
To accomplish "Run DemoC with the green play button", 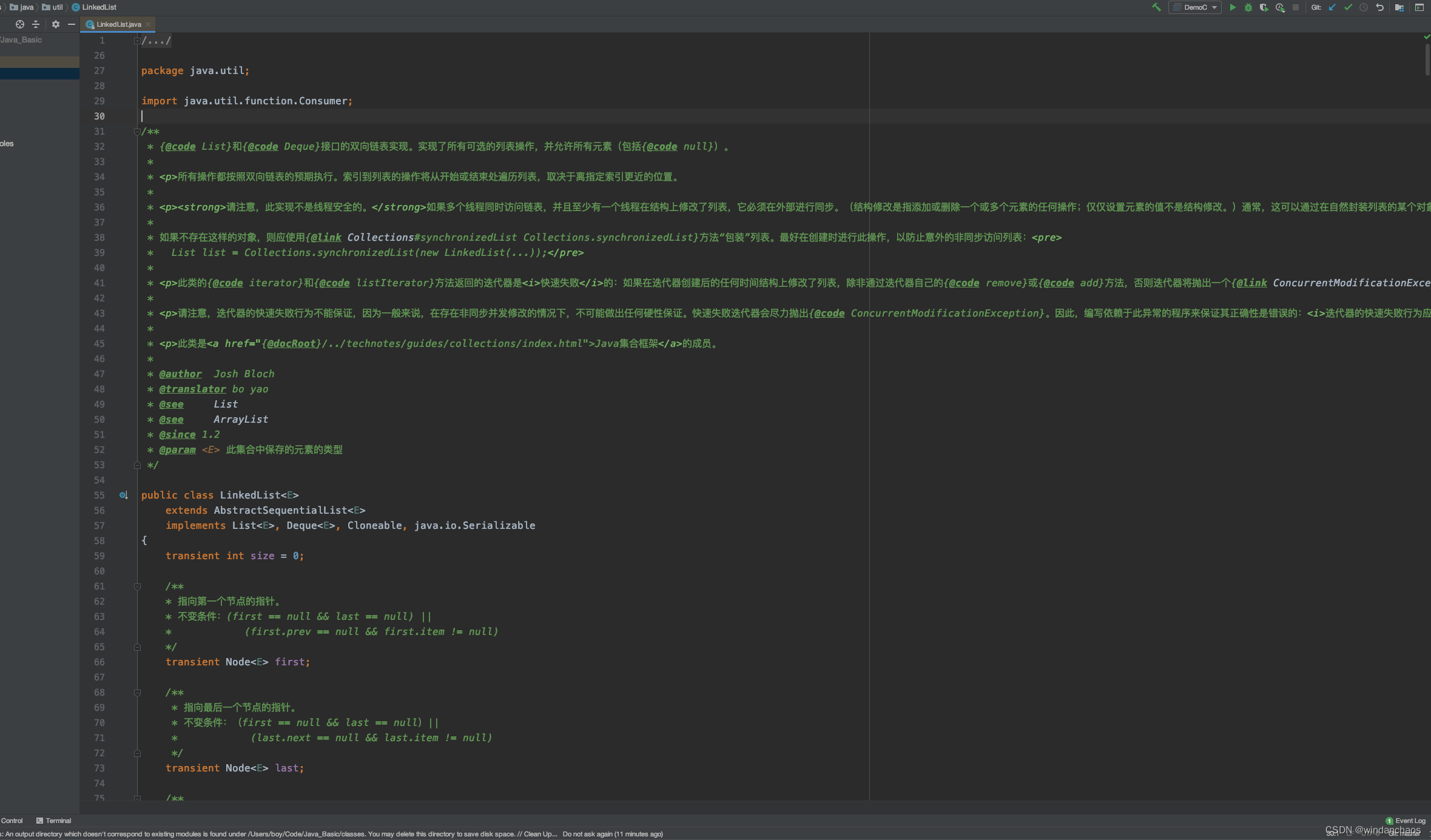I will tap(1233, 7).
